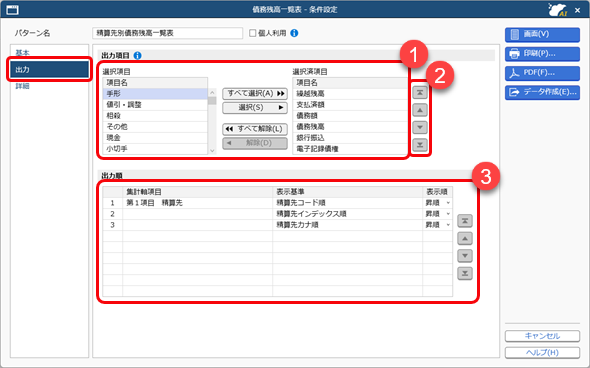The width and height of the screenshot is (590, 368).
Task: Click the 選択(S) button
Action: (255, 108)
